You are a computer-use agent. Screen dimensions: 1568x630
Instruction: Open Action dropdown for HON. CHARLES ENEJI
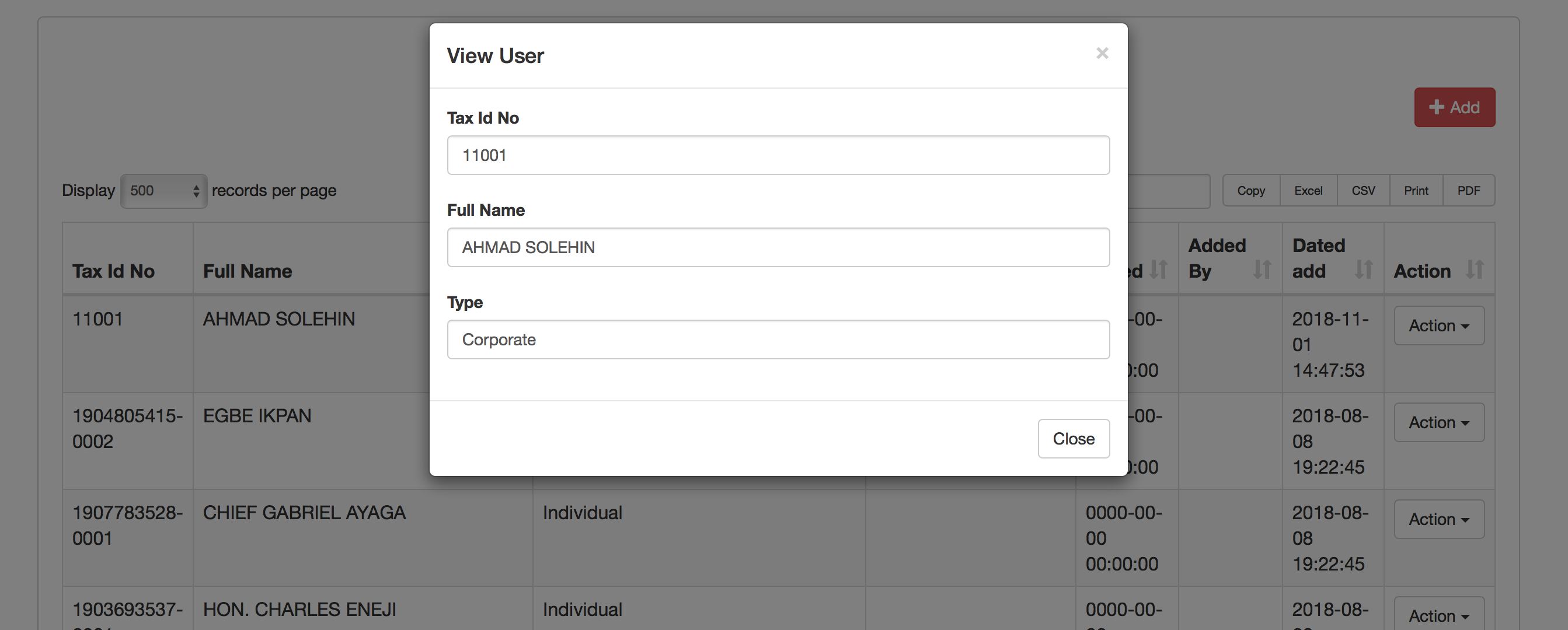[x=1438, y=615]
